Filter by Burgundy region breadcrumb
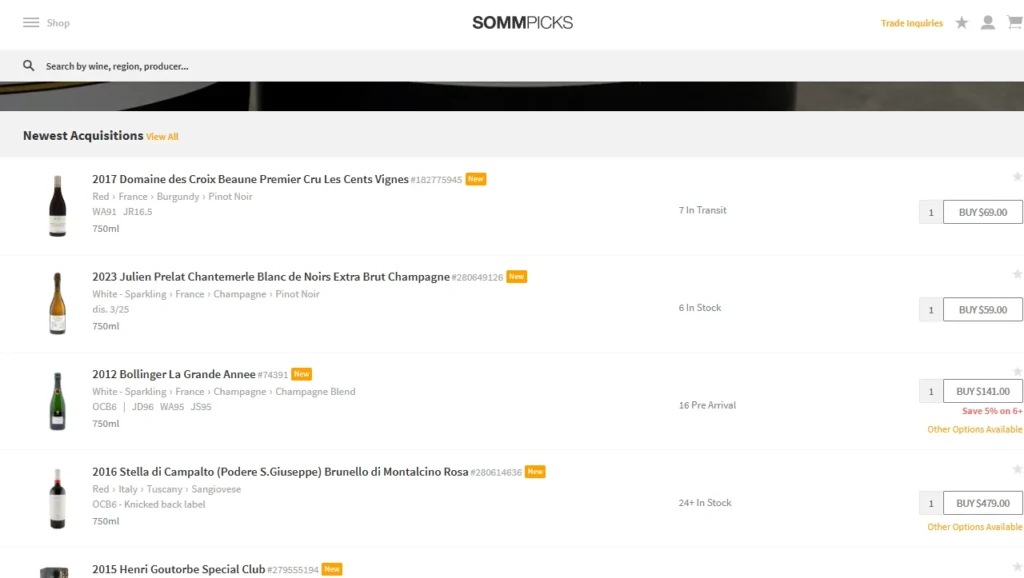The image size is (1024, 578). pos(178,197)
